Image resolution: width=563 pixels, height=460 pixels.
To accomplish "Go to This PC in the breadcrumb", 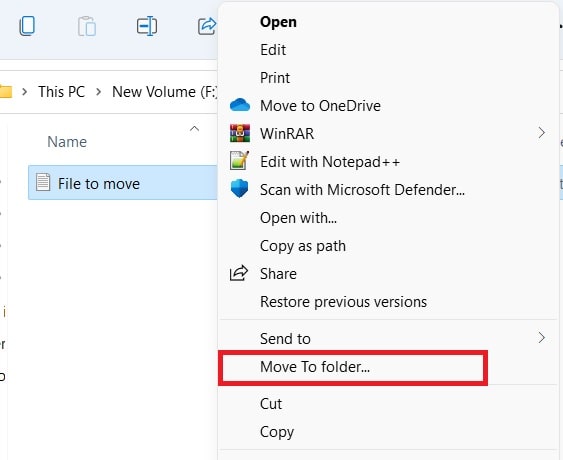I will point(61,92).
